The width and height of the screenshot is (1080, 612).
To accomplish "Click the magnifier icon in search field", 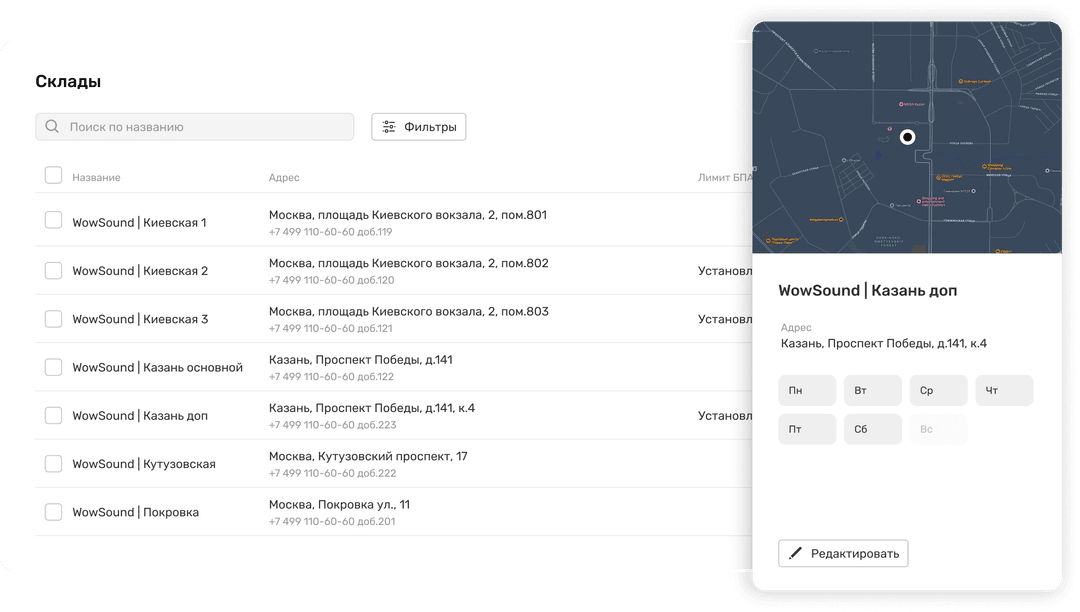I will (52, 127).
